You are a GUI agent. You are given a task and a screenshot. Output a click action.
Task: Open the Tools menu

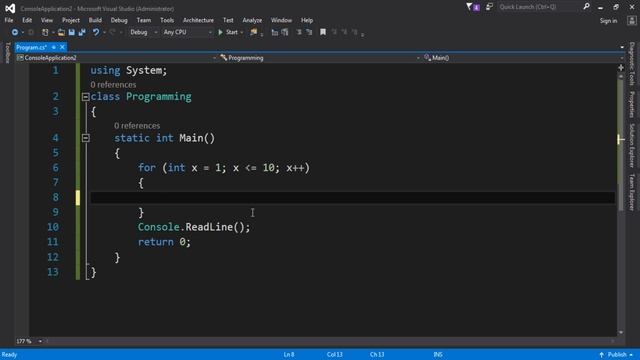[x=167, y=20]
